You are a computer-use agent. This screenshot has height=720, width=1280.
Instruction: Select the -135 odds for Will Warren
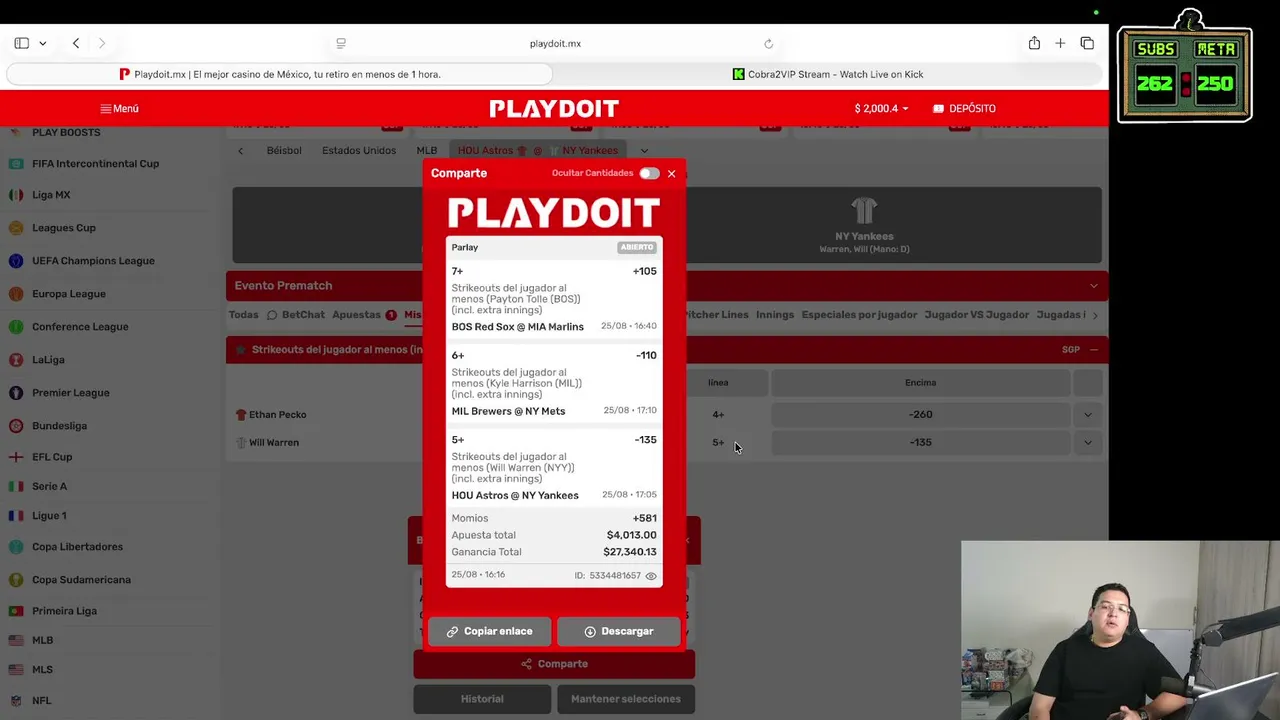[920, 442]
